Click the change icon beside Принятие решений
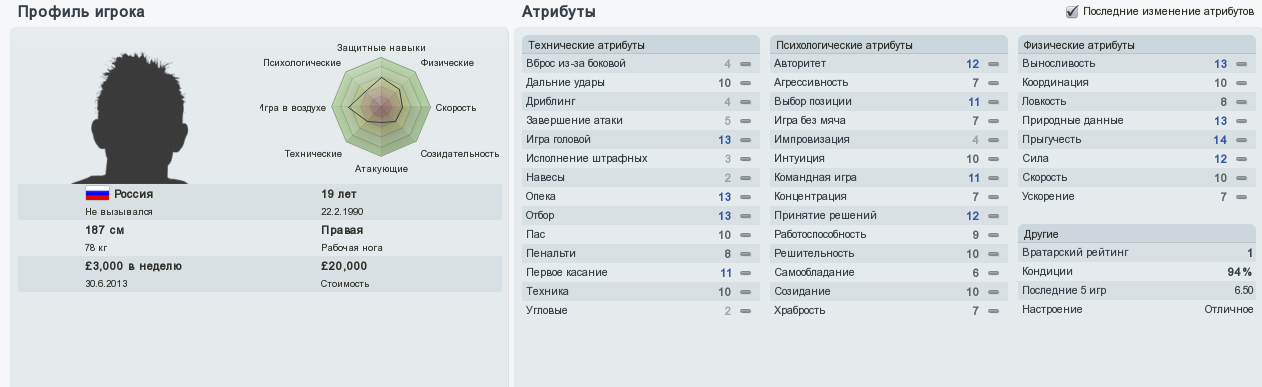 pos(993,216)
